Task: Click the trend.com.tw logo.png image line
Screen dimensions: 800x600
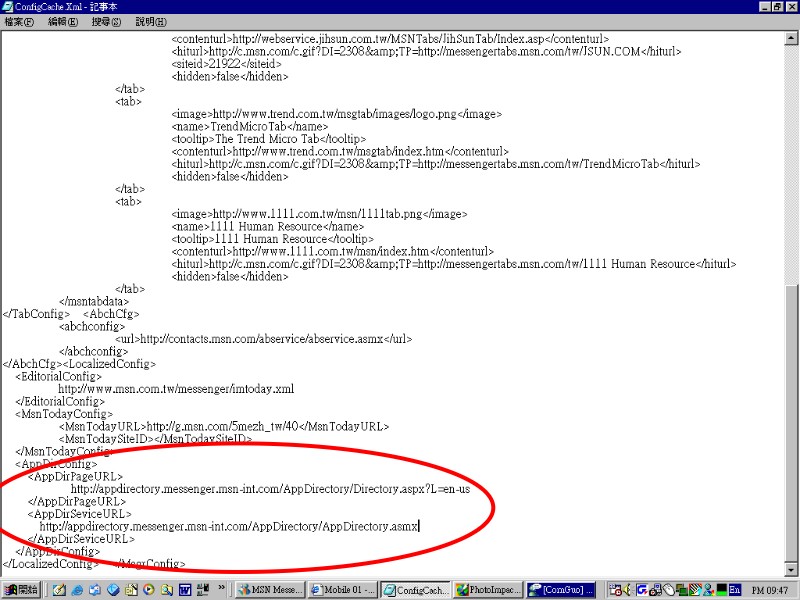Action: click(x=337, y=114)
